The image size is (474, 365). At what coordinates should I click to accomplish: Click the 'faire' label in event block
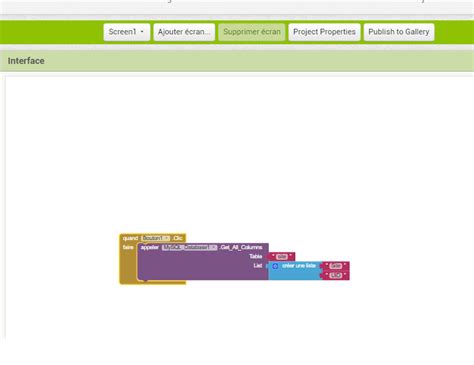tap(128, 247)
